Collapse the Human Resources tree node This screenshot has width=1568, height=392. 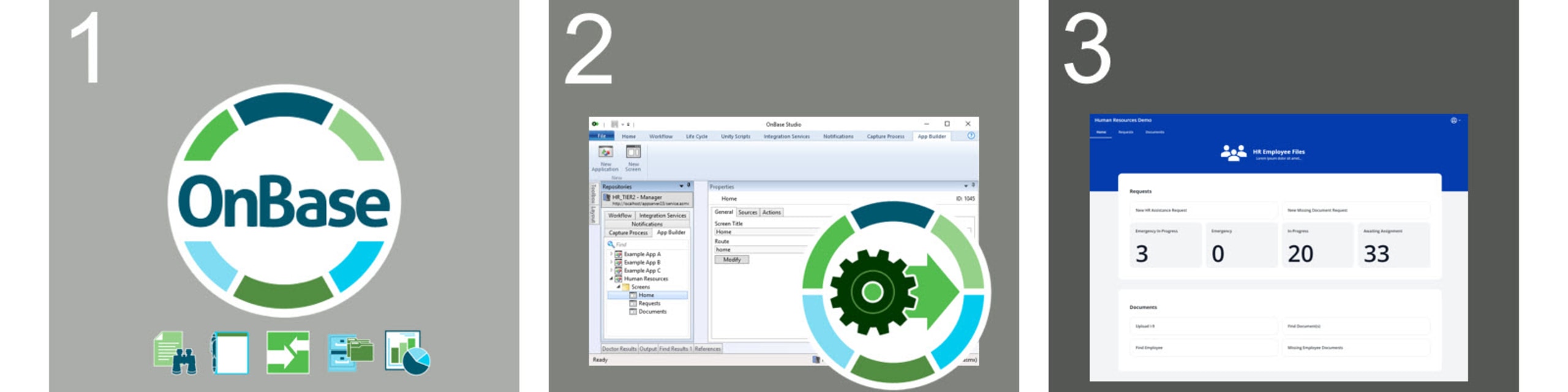coord(611,278)
